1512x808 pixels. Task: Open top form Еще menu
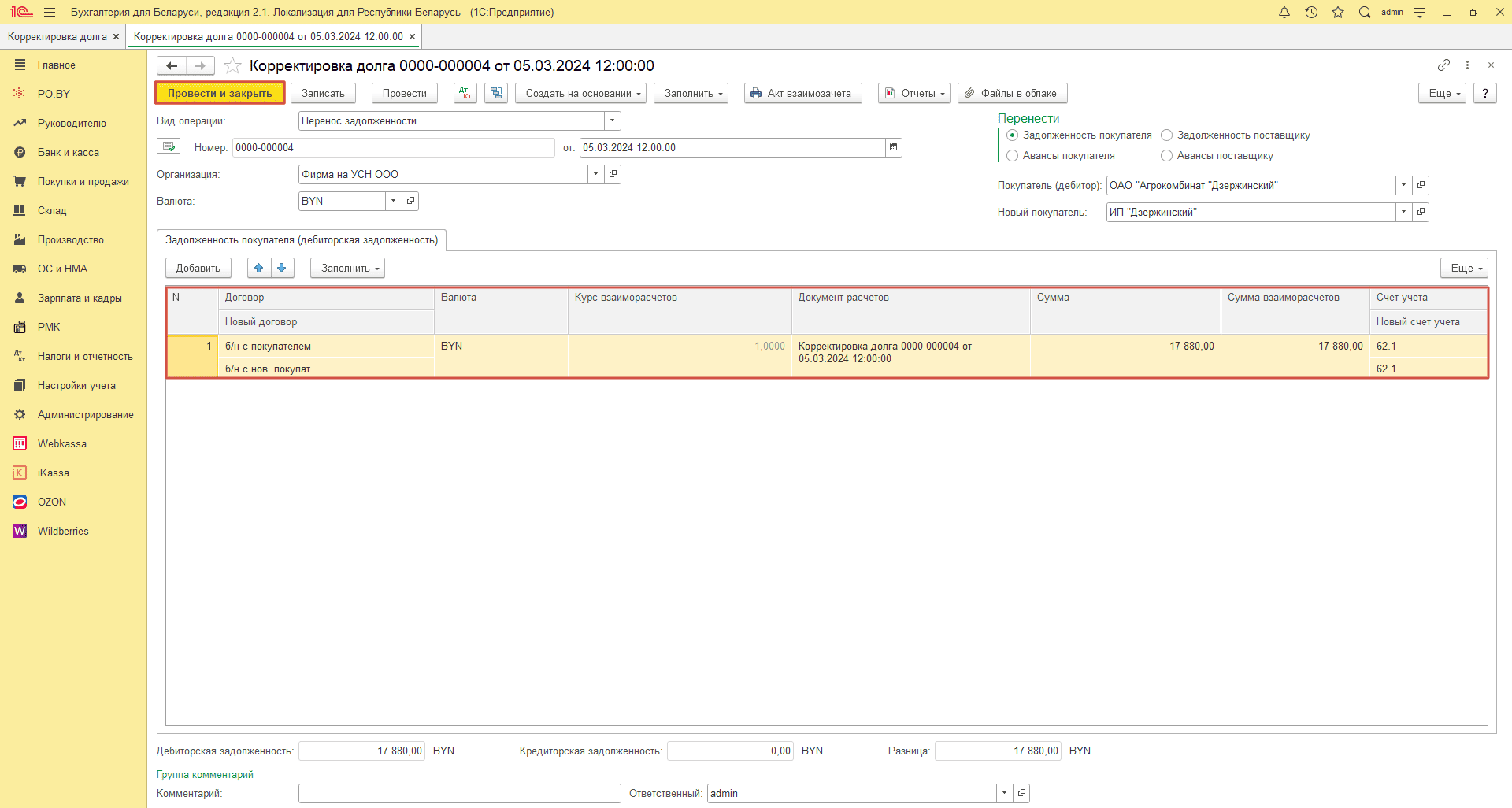coord(1442,93)
